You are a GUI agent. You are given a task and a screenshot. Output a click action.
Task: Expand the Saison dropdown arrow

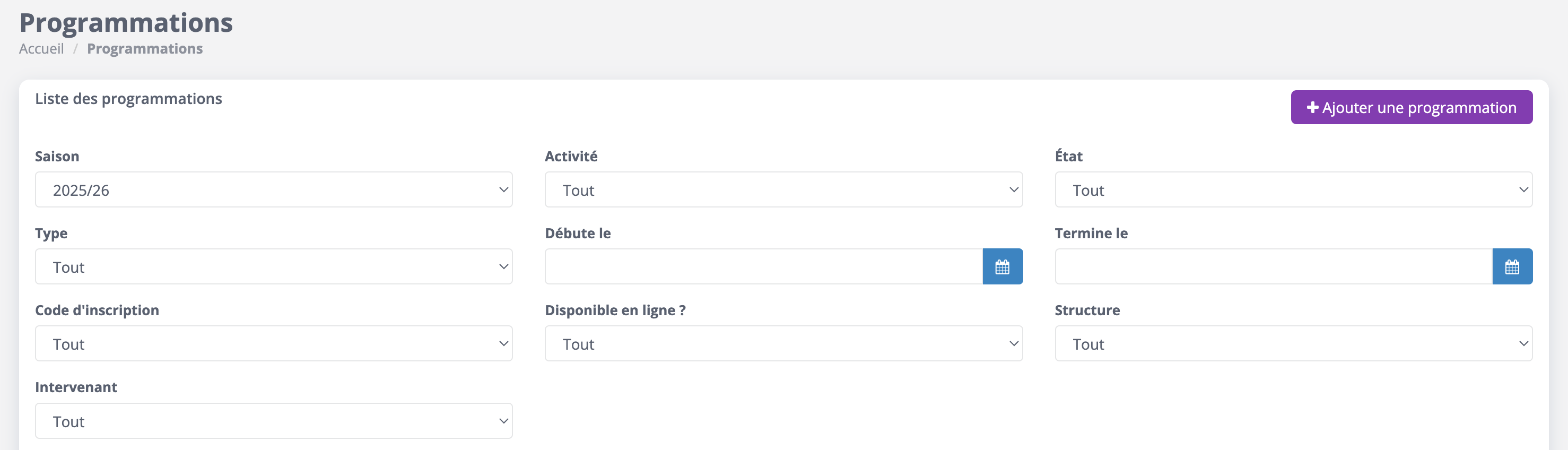[503, 190]
